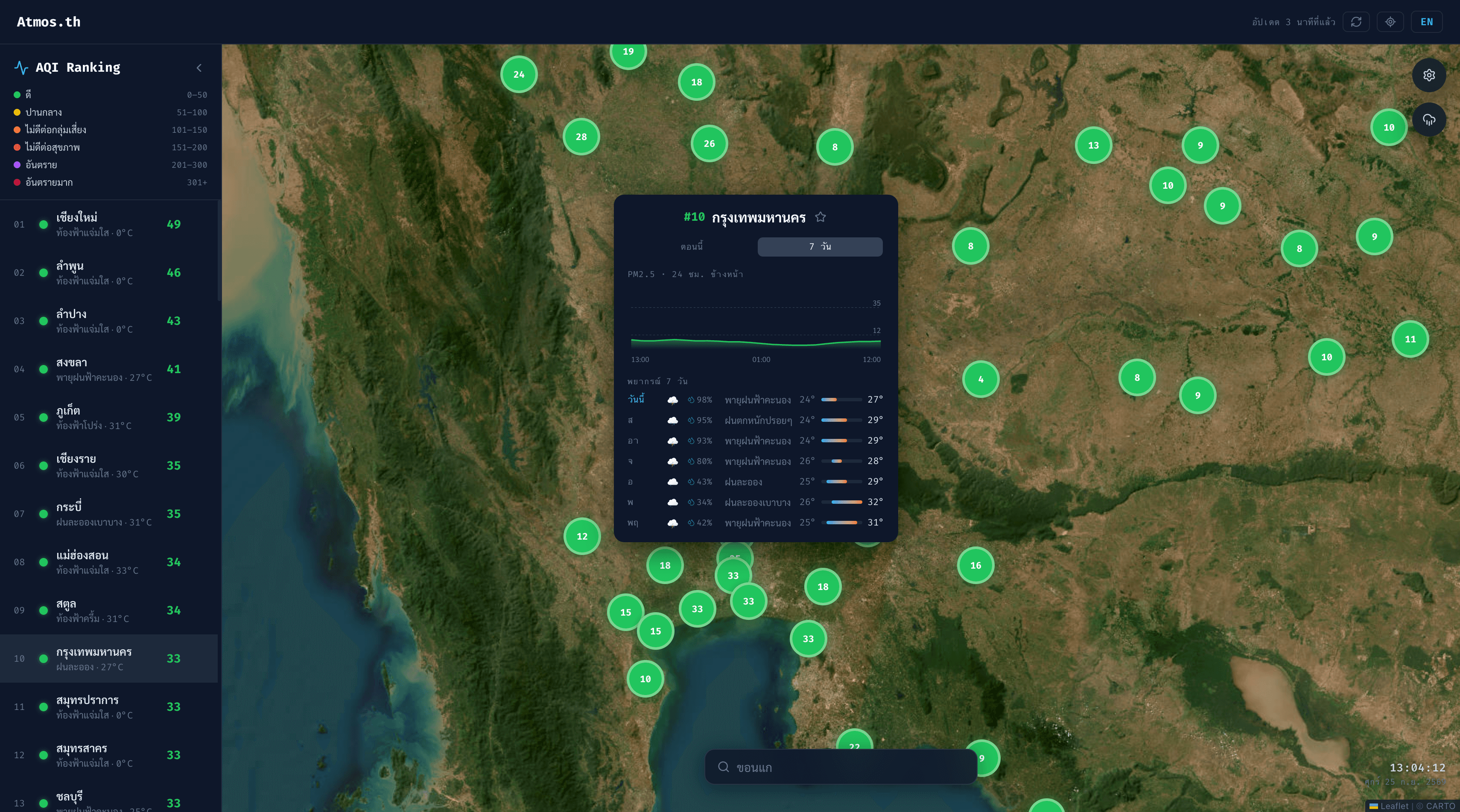The height and width of the screenshot is (812, 1460).
Task: Open map settings gear icon
Action: tap(1429, 75)
